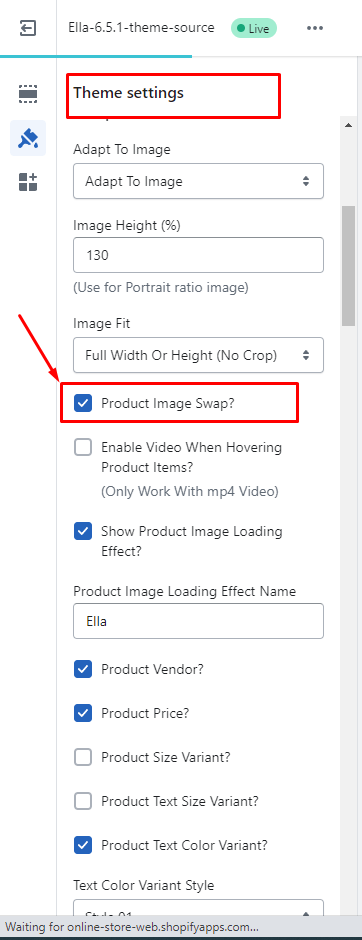Click the green Live status badge
This screenshot has height=940, width=362.
[254, 28]
